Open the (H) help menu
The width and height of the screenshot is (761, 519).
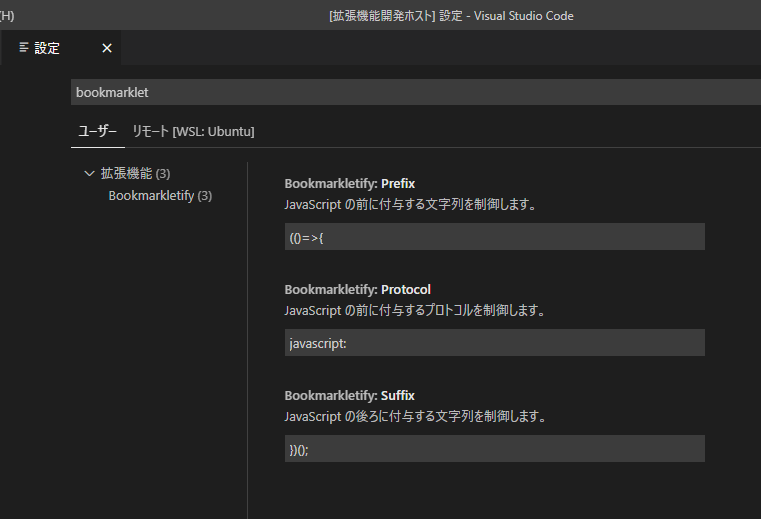tap(7, 16)
